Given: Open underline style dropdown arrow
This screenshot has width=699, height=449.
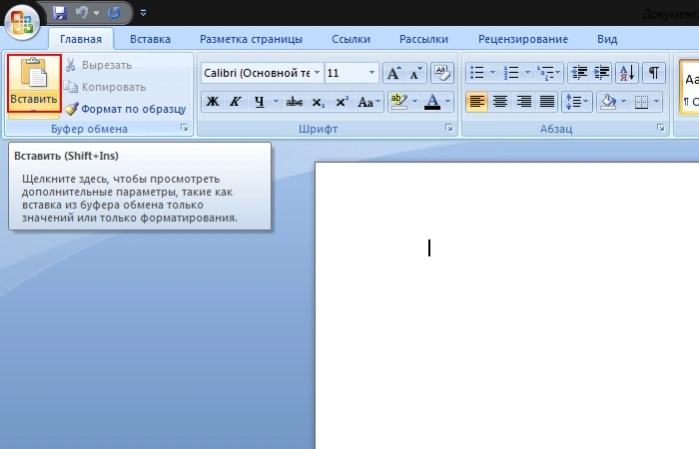Looking at the screenshot, I should click(x=275, y=102).
